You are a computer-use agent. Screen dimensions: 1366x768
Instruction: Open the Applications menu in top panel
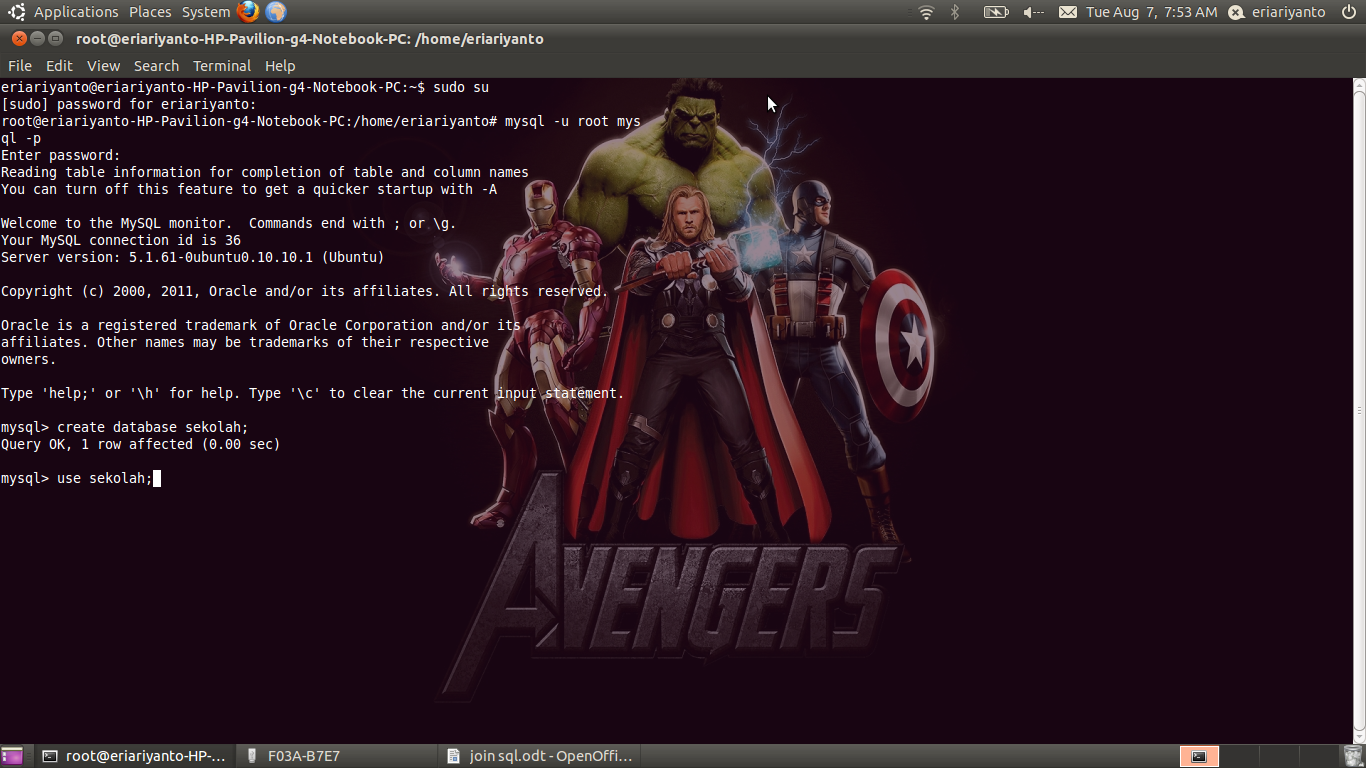click(76, 12)
